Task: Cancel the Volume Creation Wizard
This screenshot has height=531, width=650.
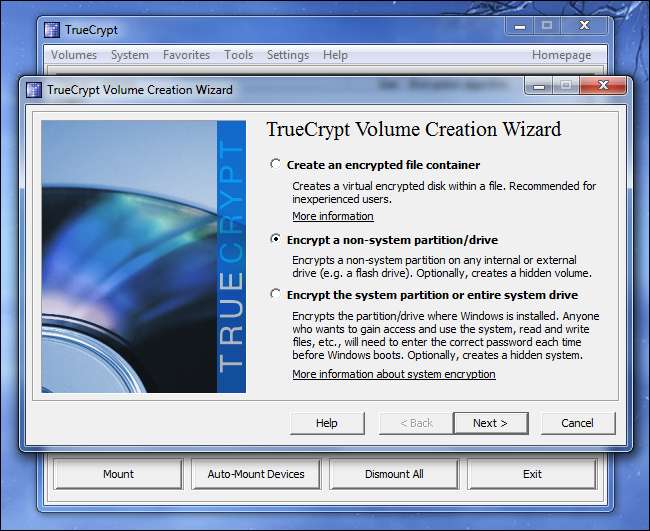Action: click(x=577, y=423)
